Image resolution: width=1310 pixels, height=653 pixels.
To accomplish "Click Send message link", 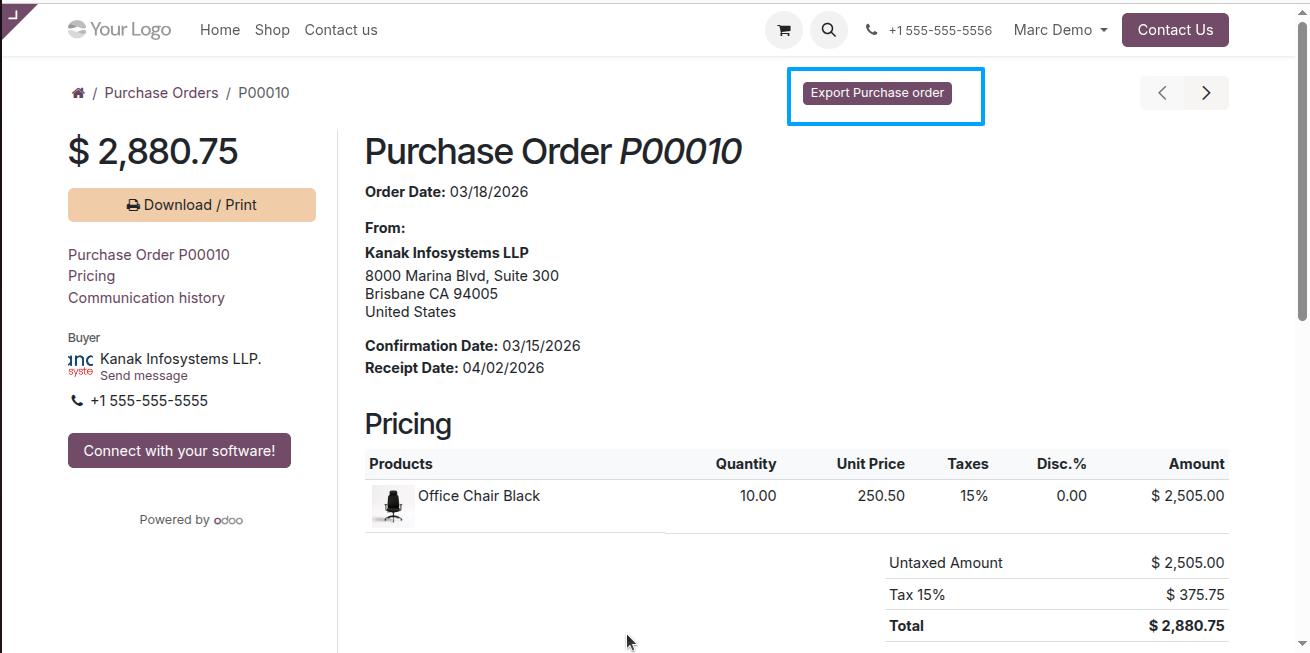I will (144, 376).
